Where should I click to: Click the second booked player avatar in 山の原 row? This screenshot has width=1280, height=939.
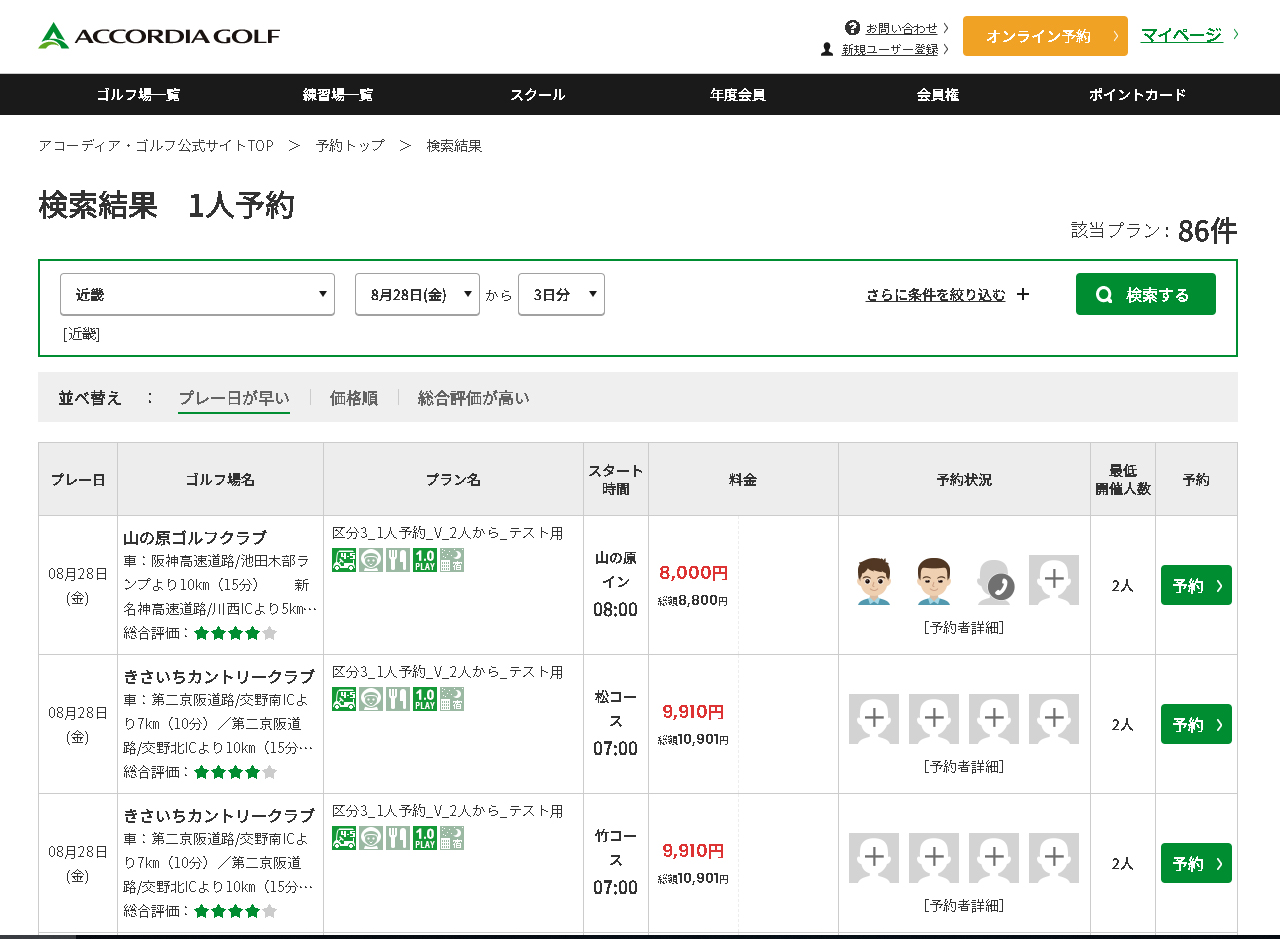[934, 580]
